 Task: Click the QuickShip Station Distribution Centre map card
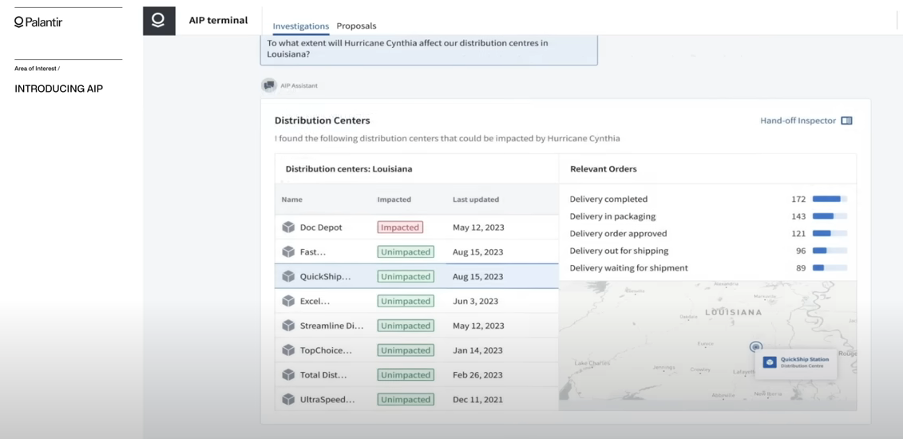[x=796, y=363]
